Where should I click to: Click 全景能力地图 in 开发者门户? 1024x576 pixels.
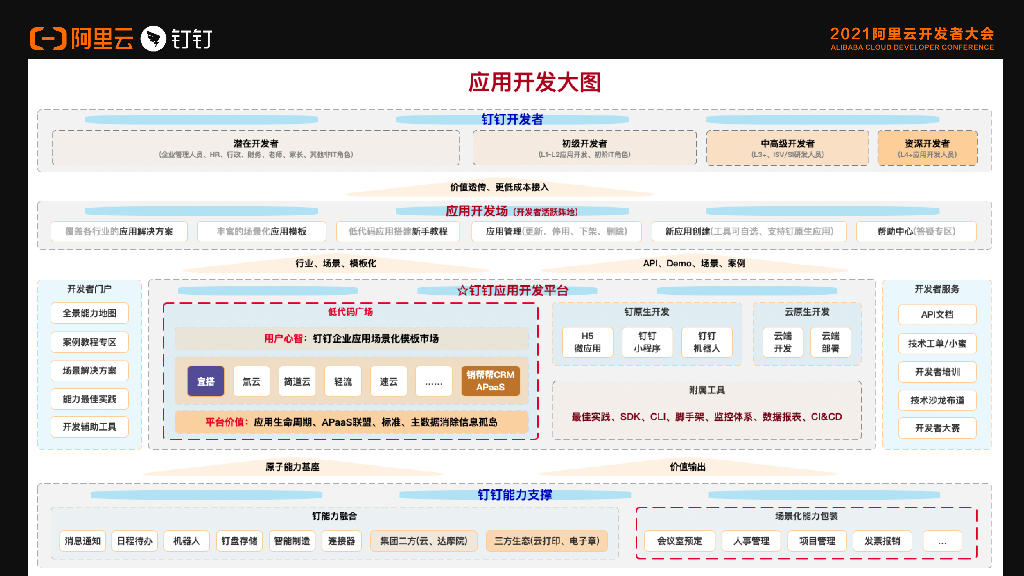pos(89,313)
